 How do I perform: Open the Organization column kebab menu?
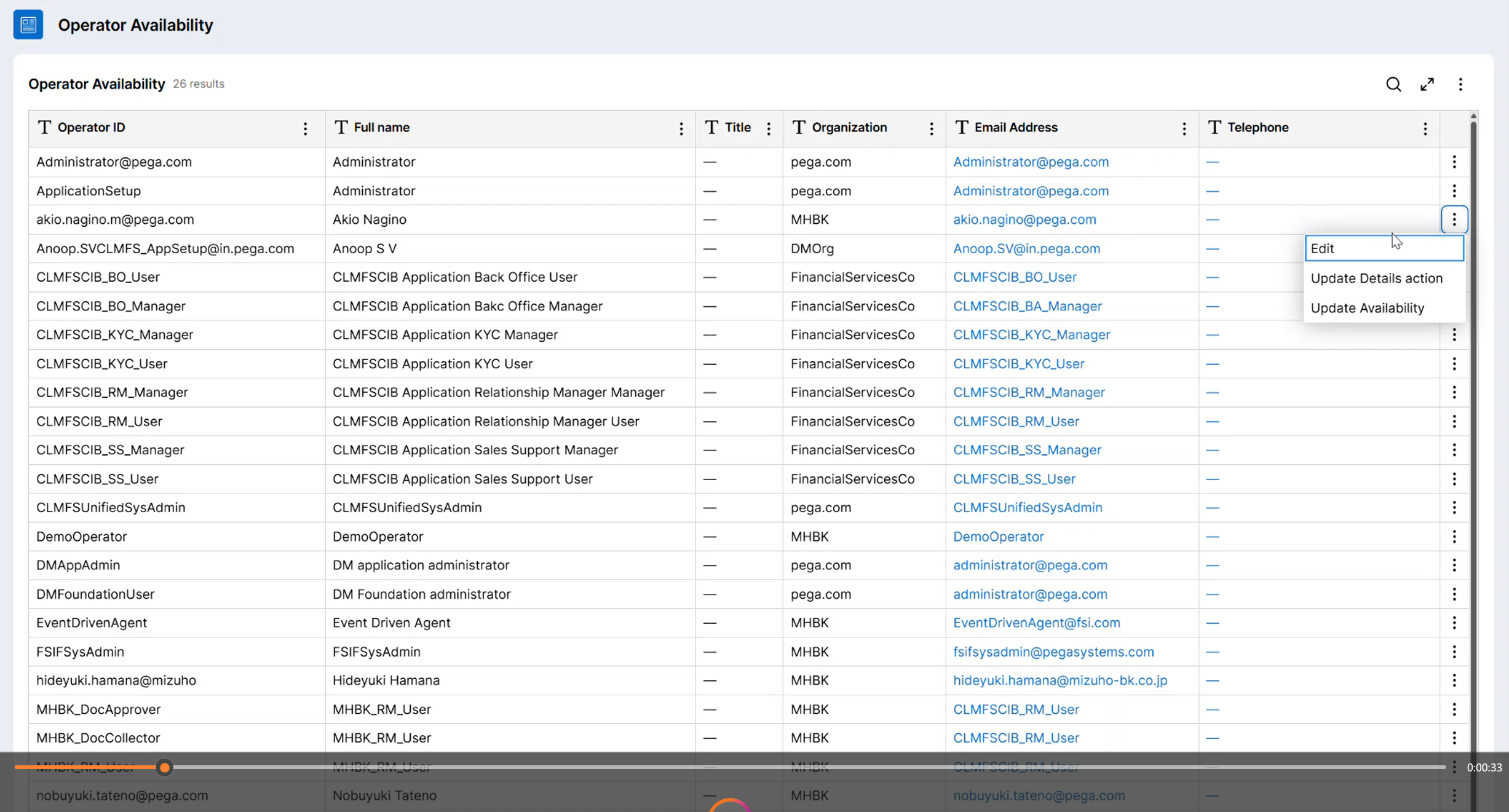[932, 128]
